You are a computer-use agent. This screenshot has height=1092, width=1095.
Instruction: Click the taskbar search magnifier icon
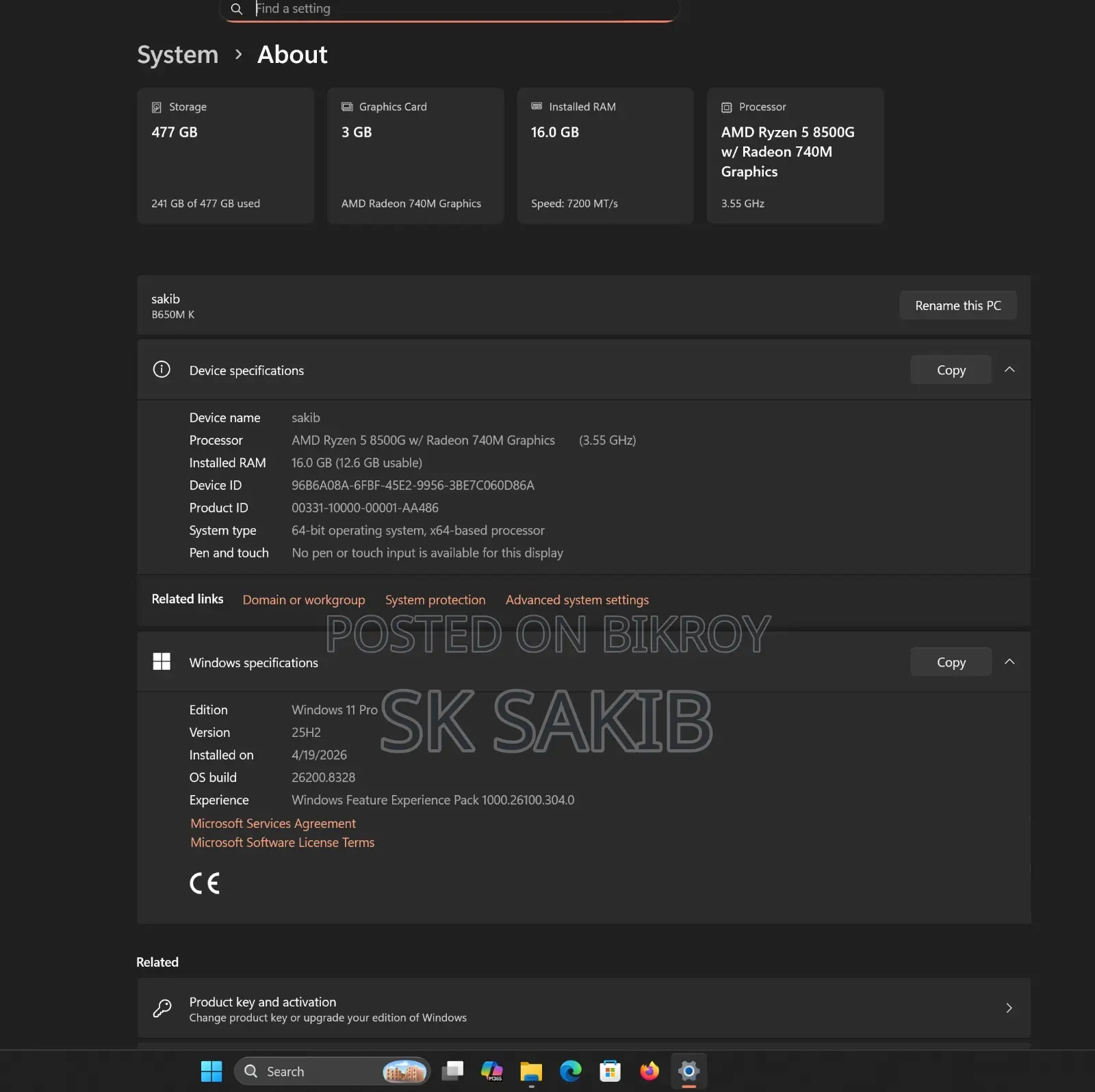tap(251, 1071)
